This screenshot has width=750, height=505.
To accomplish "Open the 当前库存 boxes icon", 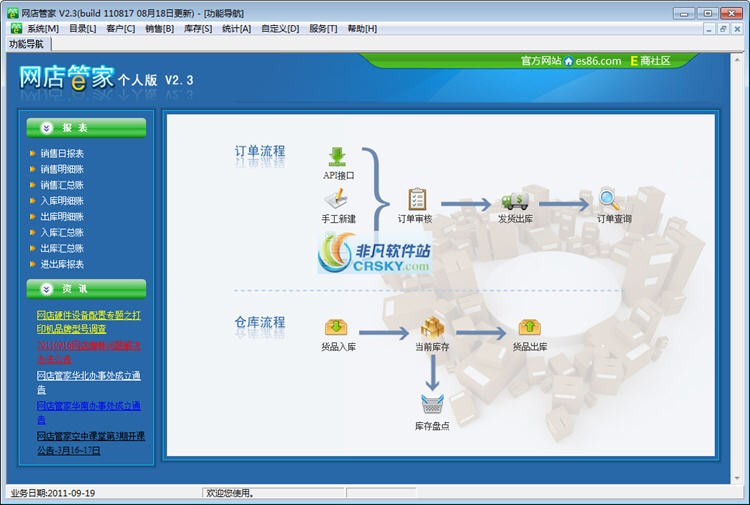I will [x=432, y=328].
